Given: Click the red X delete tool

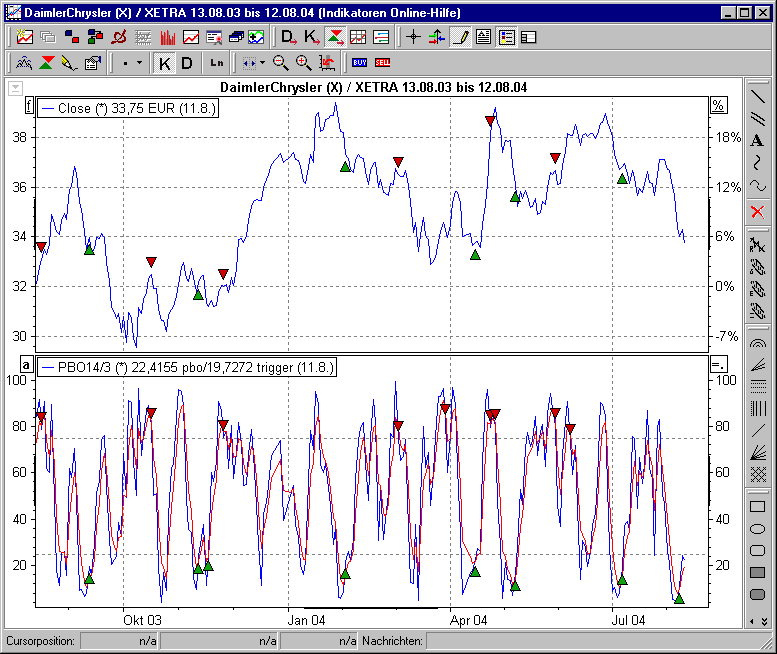Looking at the screenshot, I should pos(757,211).
